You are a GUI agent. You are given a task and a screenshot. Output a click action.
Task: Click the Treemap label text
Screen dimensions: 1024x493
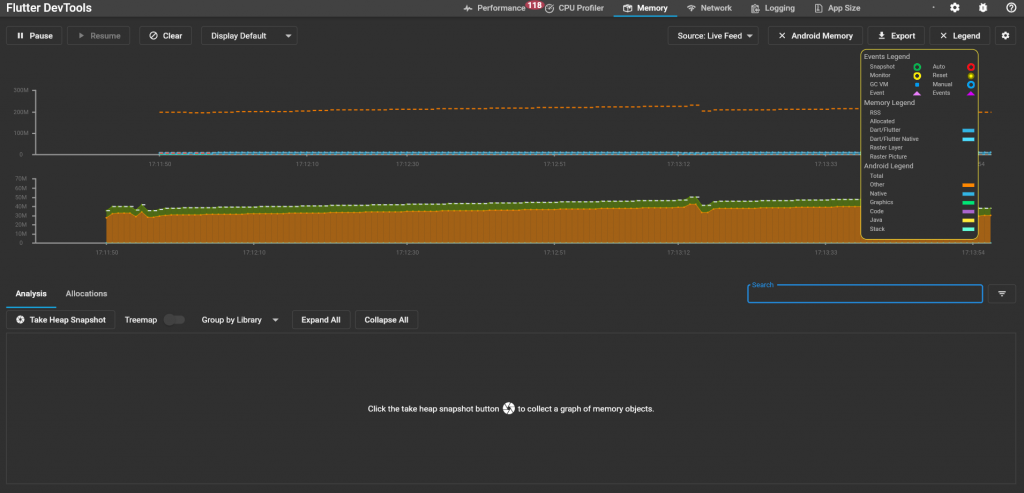141,320
